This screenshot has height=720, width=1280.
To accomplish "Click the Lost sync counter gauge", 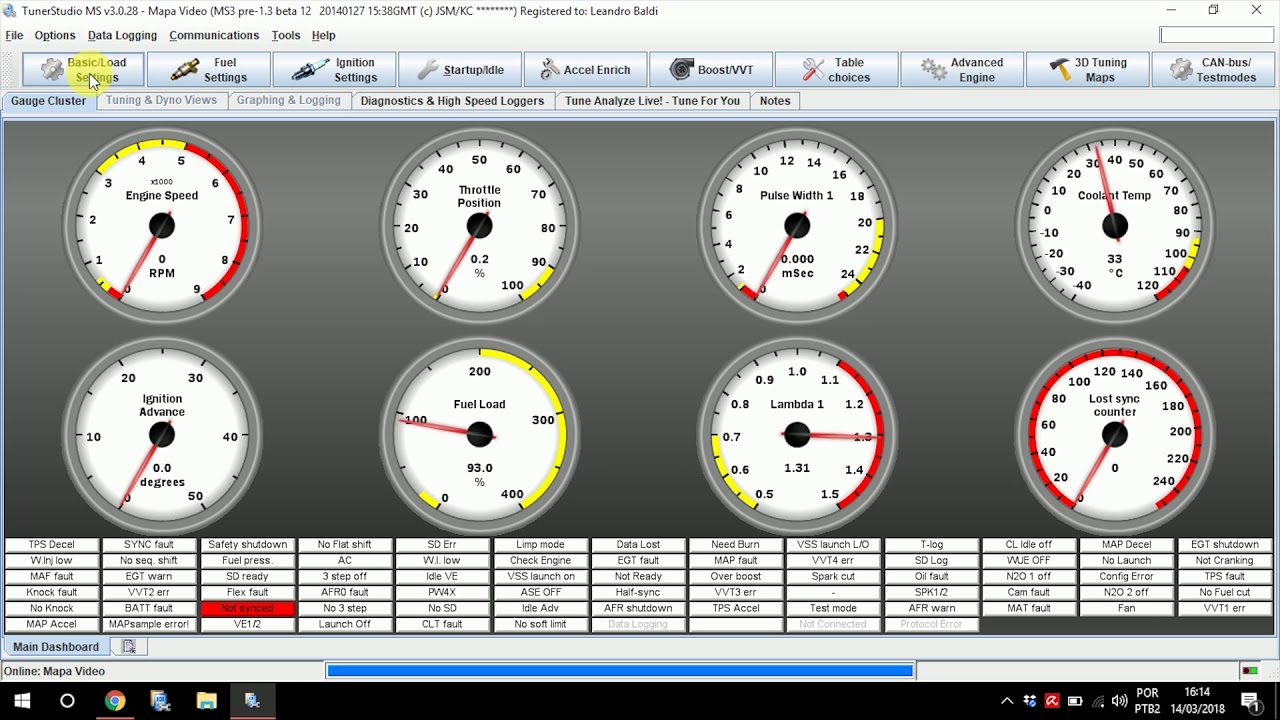I will [x=1115, y=434].
